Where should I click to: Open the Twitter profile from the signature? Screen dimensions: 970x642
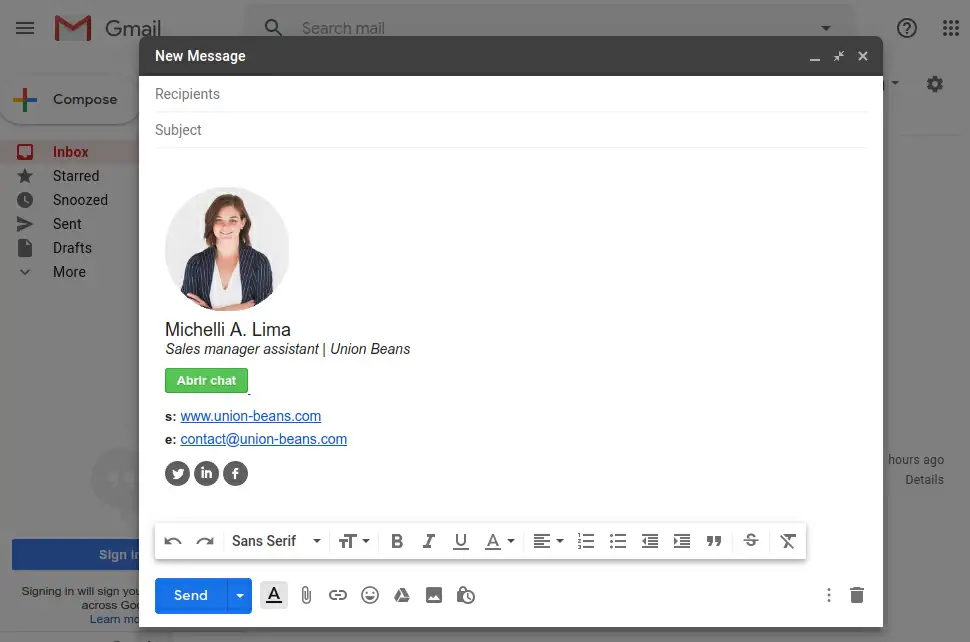(177, 473)
